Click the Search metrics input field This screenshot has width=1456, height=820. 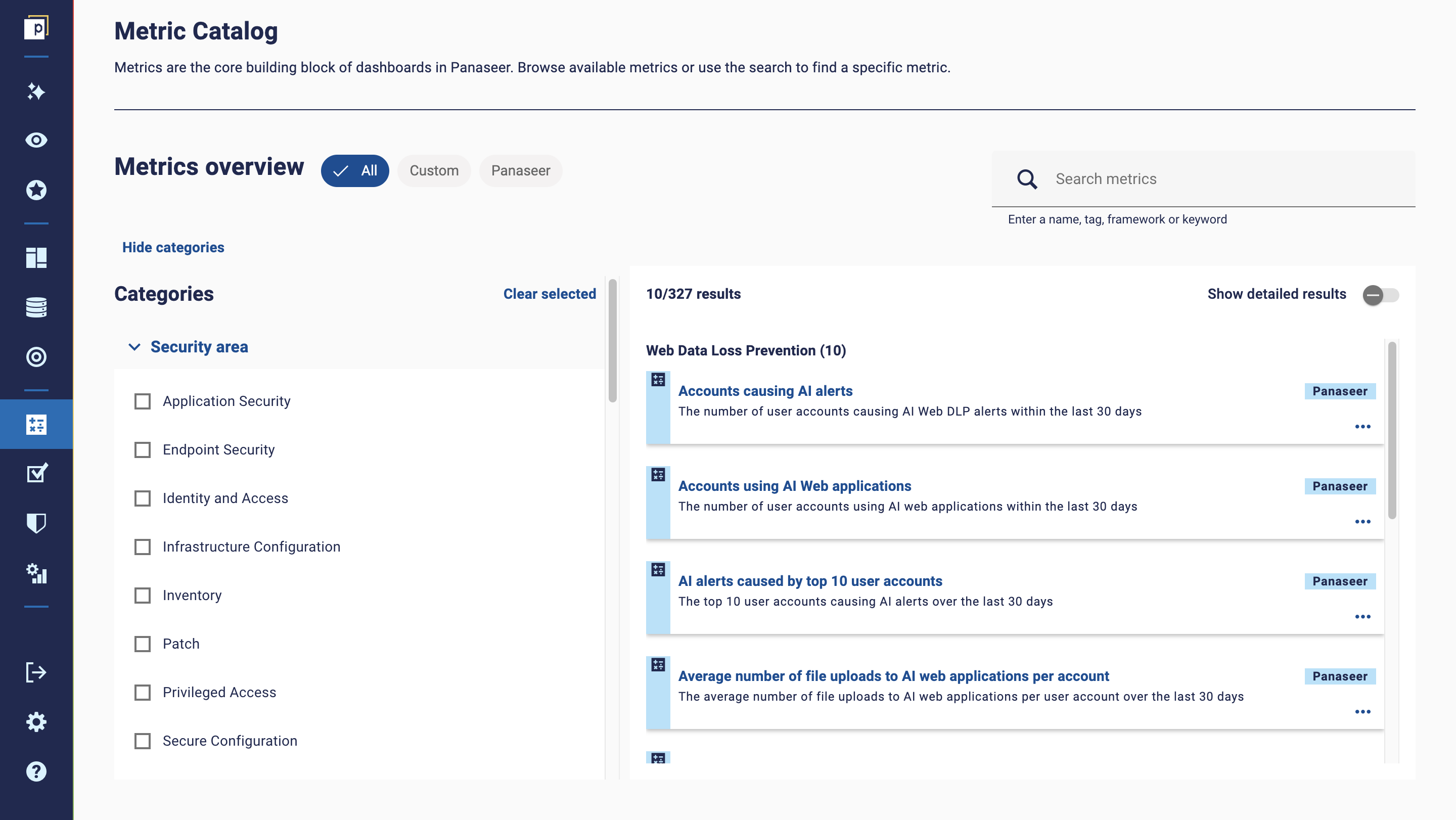tap(1203, 179)
